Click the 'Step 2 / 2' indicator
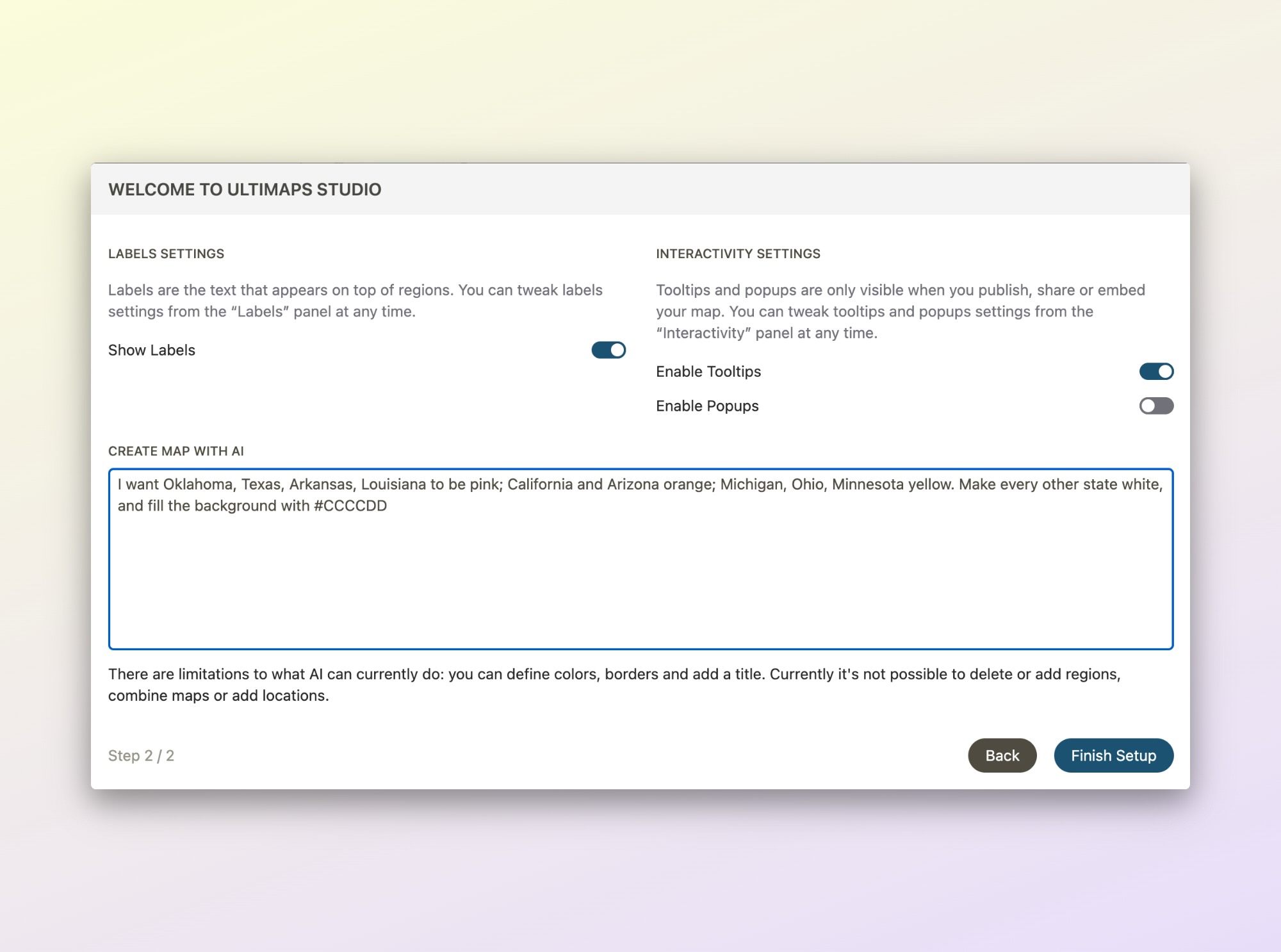This screenshot has width=1281, height=952. pyautogui.click(x=141, y=756)
